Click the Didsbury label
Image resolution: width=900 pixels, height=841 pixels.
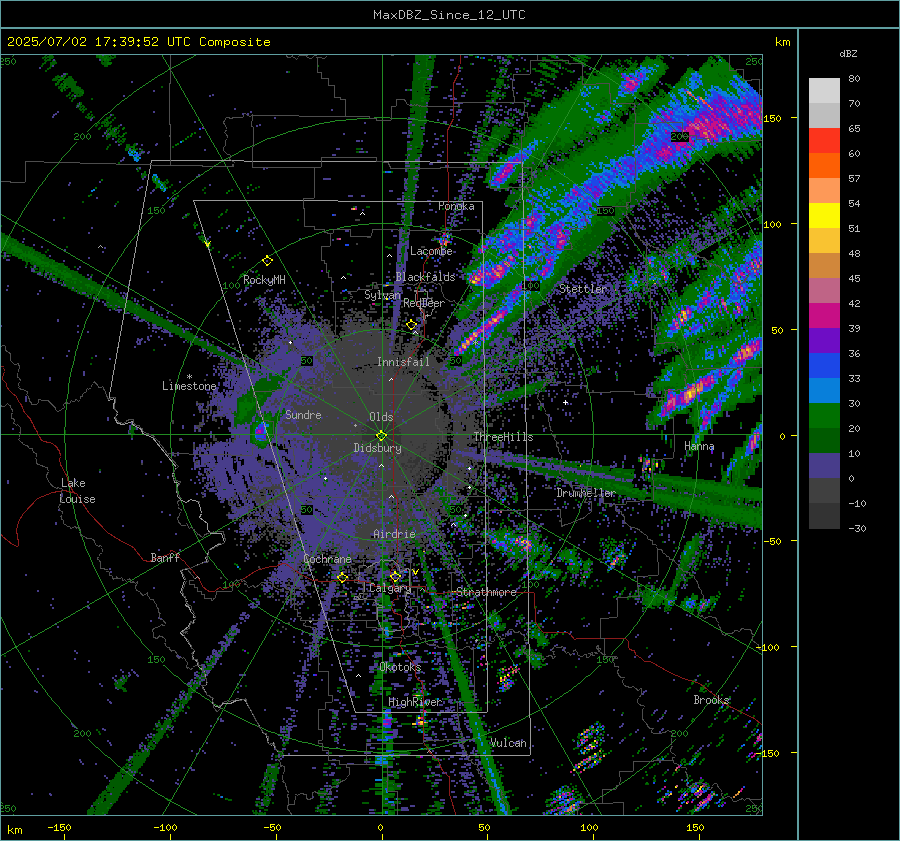[x=377, y=448]
